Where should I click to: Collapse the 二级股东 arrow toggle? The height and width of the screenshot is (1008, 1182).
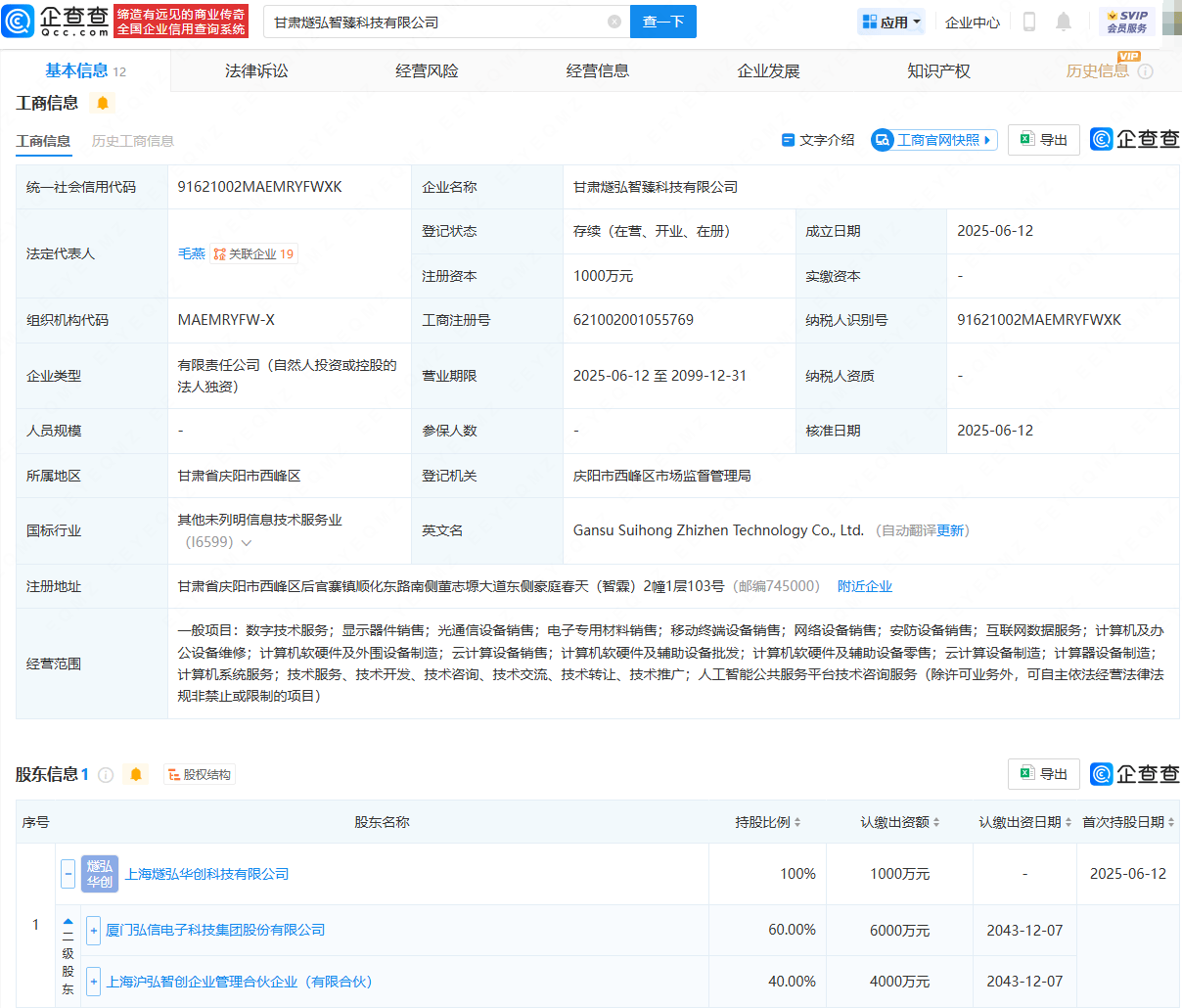[68, 922]
